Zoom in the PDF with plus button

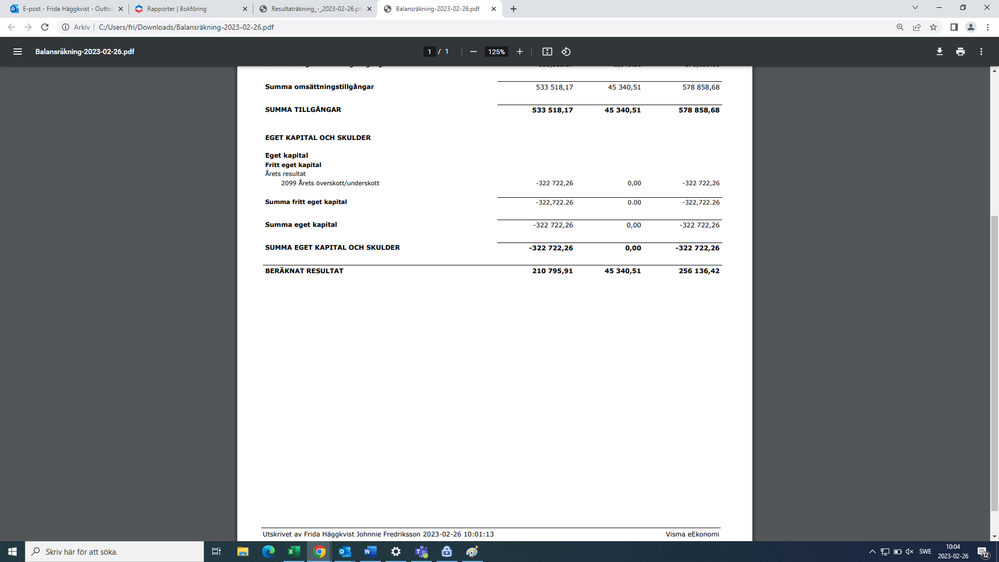[519, 51]
